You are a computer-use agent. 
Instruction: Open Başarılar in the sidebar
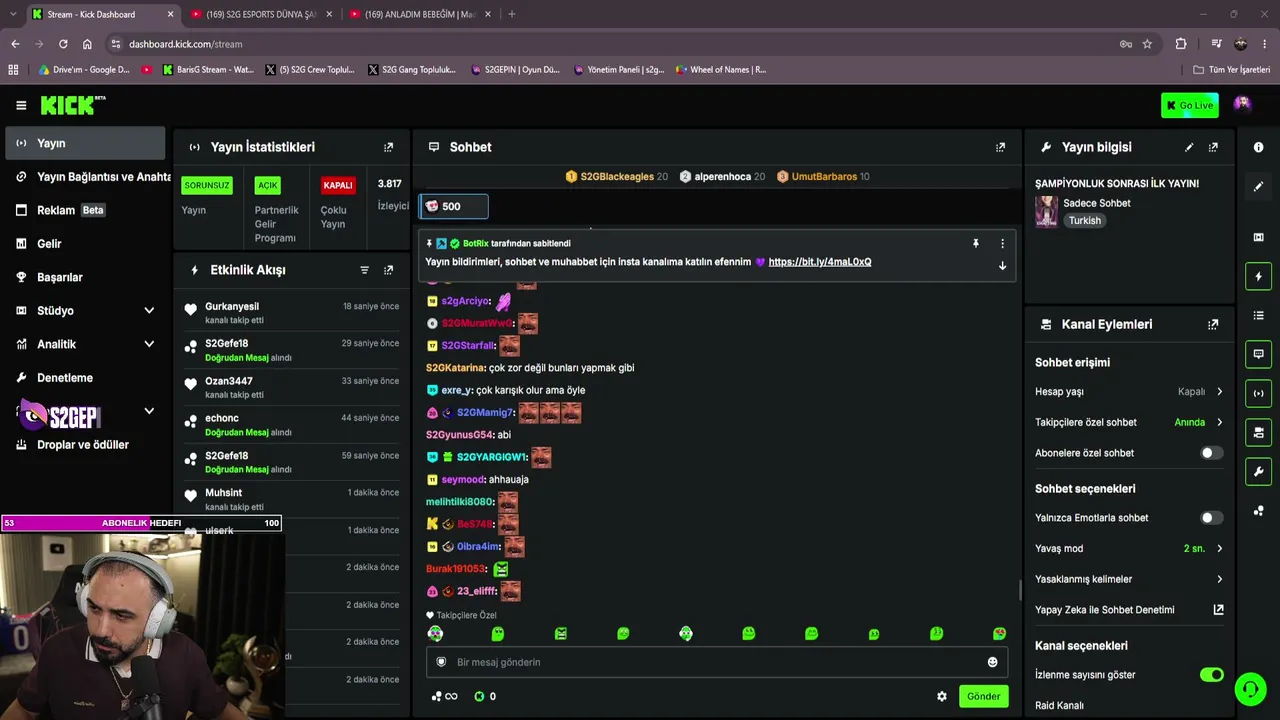tap(85, 277)
